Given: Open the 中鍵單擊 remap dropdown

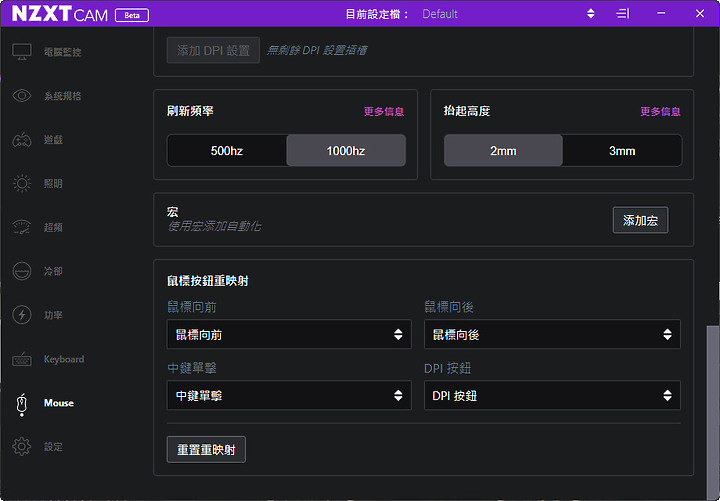Looking at the screenshot, I should pos(289,395).
